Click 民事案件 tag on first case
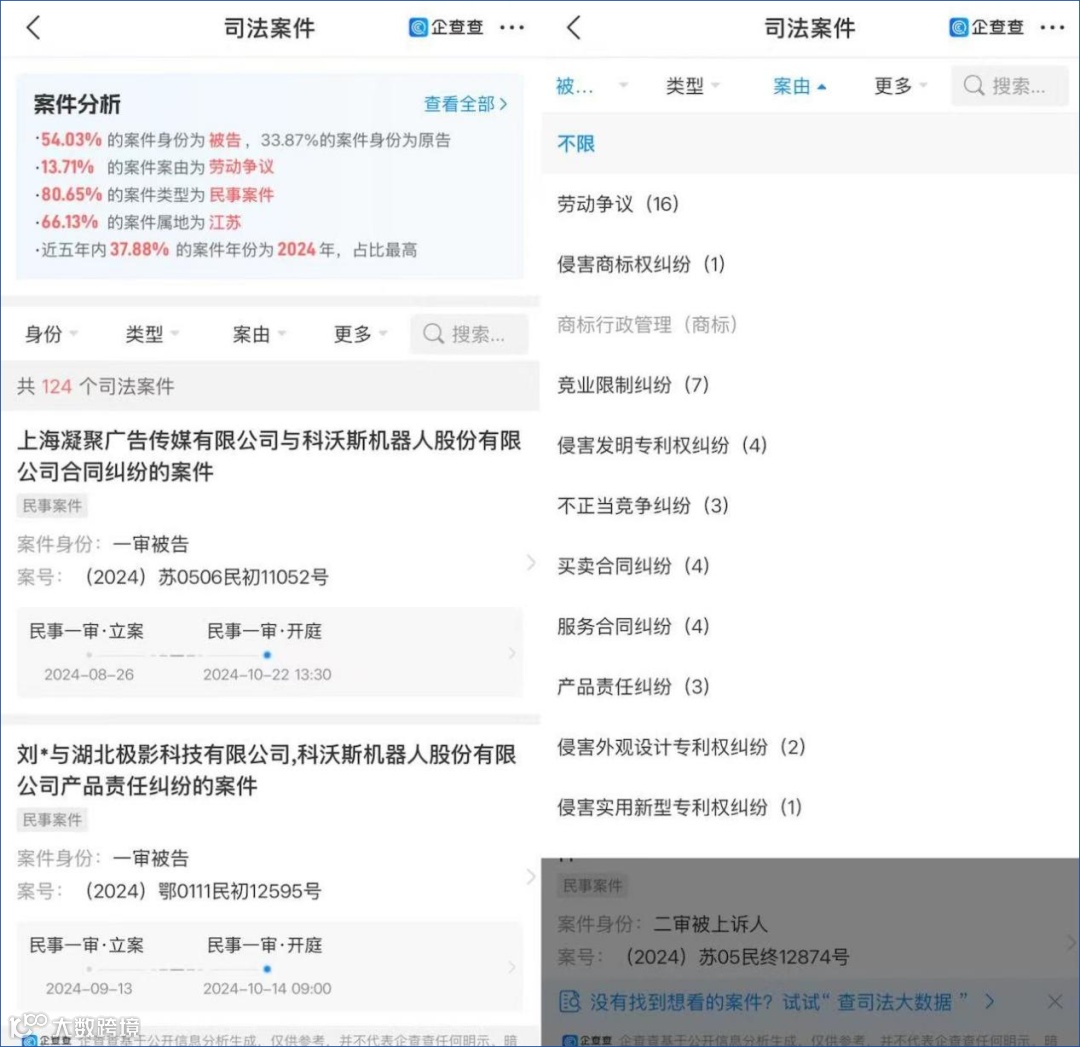The image size is (1080, 1047). point(52,506)
